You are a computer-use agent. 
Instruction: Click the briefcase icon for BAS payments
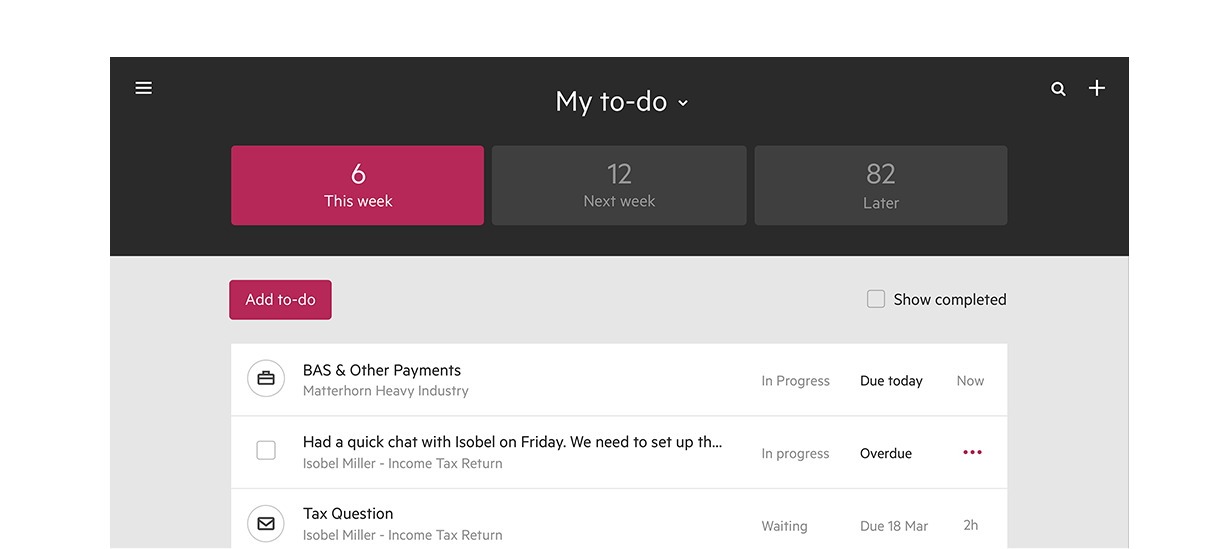(x=266, y=379)
